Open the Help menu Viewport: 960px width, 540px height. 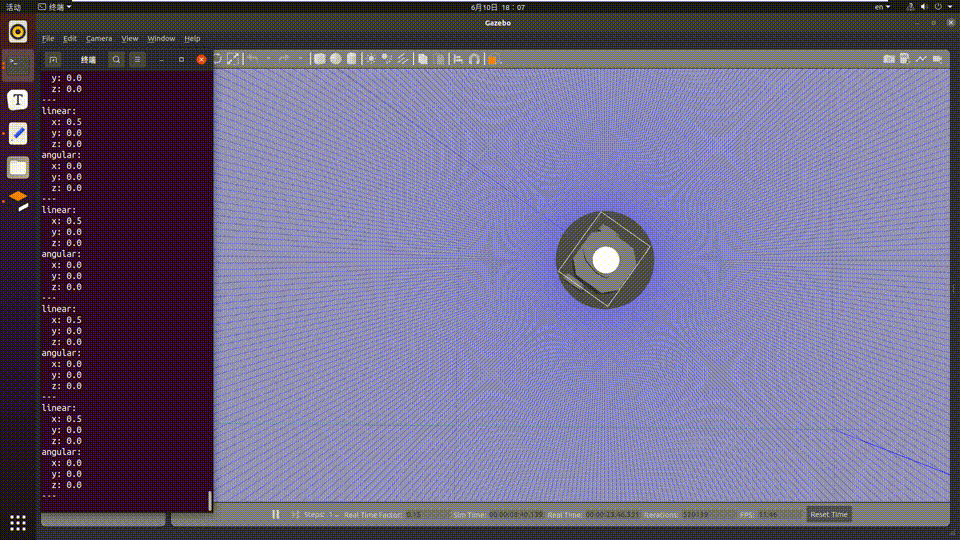tap(192, 38)
